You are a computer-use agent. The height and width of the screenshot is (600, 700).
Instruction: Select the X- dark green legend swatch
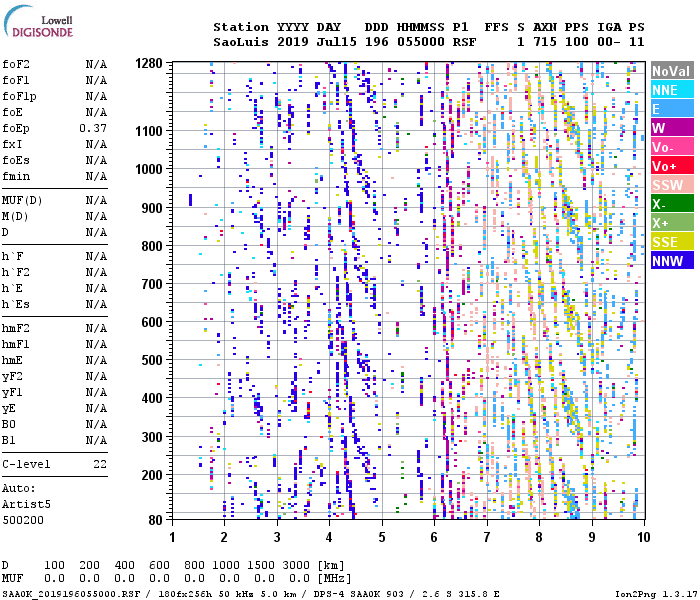point(672,204)
